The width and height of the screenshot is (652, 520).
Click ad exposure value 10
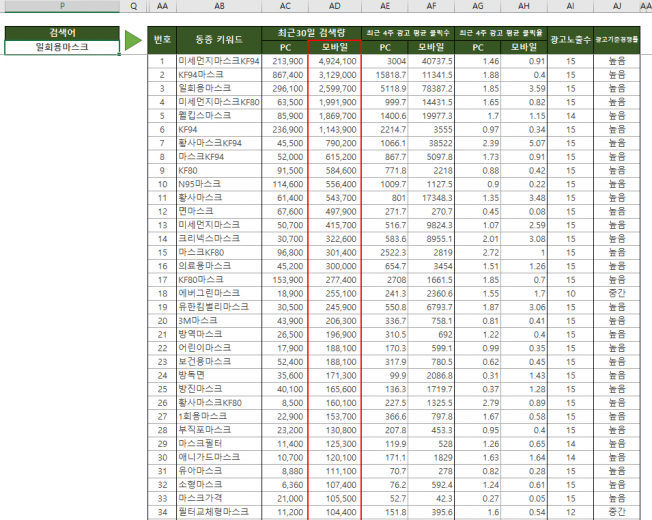click(x=570, y=293)
